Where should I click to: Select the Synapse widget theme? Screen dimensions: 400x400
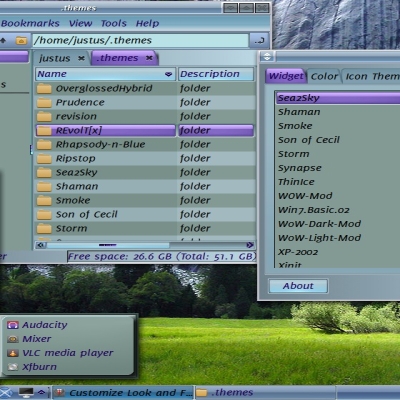(x=338, y=168)
